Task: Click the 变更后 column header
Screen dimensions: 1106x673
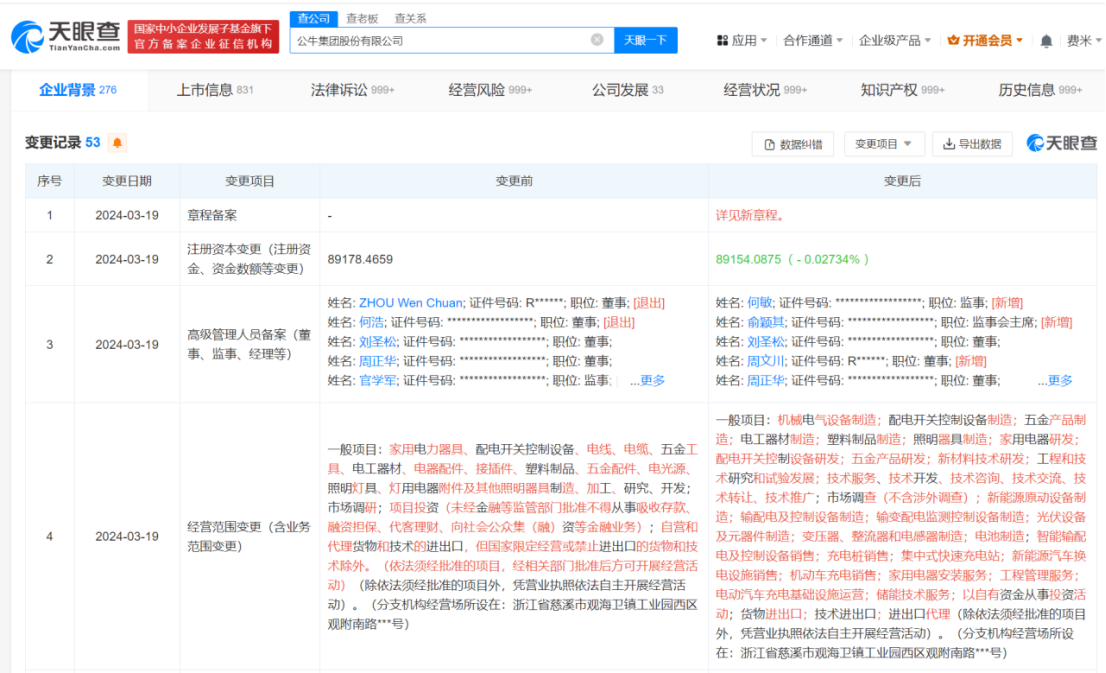Action: coord(902,181)
